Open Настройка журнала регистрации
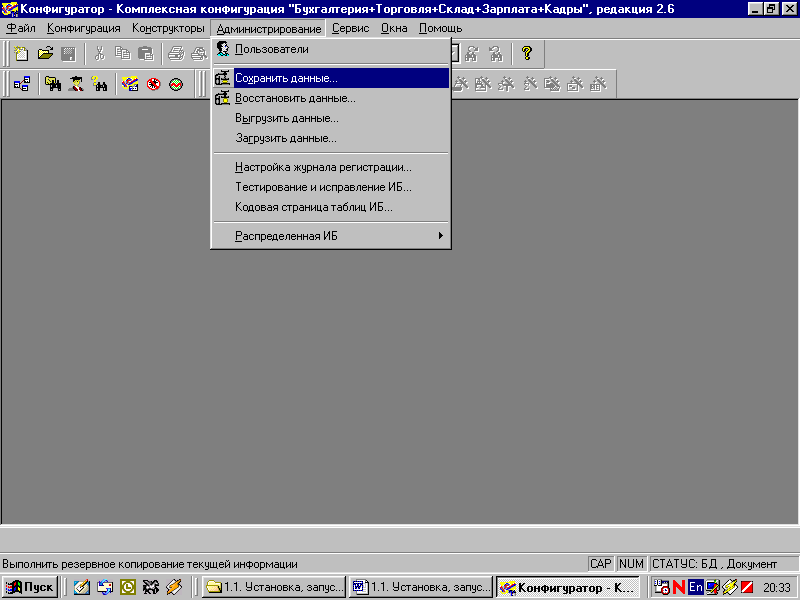 [331, 167]
